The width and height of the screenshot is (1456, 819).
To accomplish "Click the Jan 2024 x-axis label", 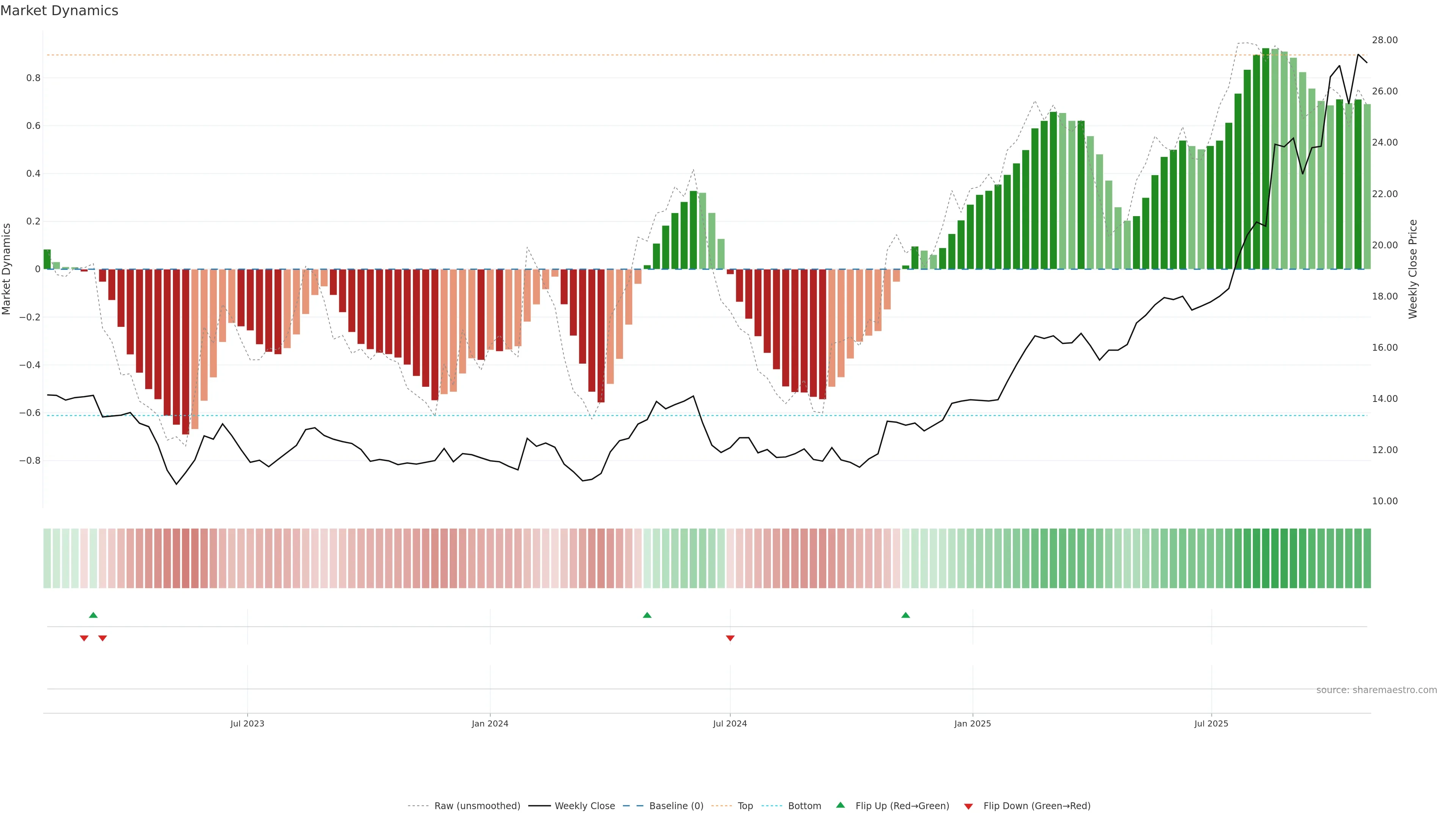I will click(x=490, y=723).
